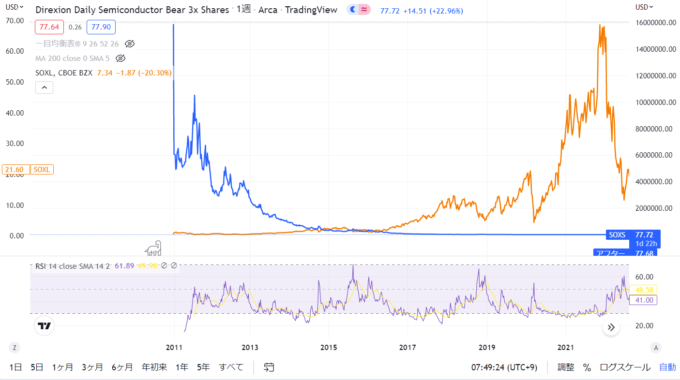Click the アフター 77.68 after-hours label
The height and width of the screenshot is (380, 680).
pyautogui.click(x=625, y=253)
